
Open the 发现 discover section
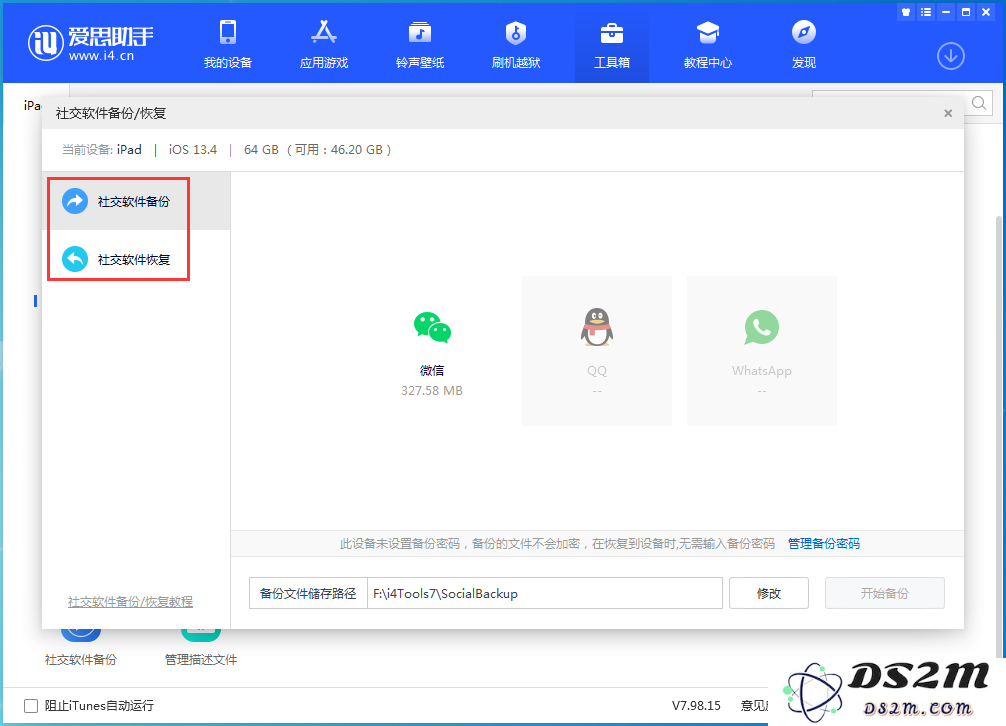803,44
